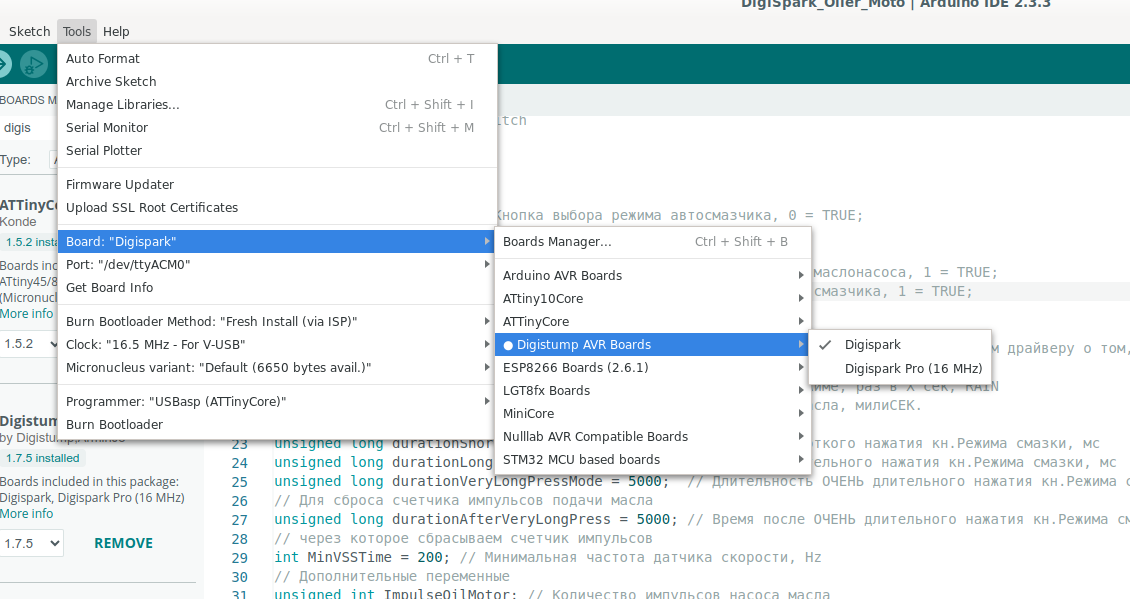The height and width of the screenshot is (599, 1130).
Task: Expand the ATTinyCore boards list
Action: tap(653, 321)
